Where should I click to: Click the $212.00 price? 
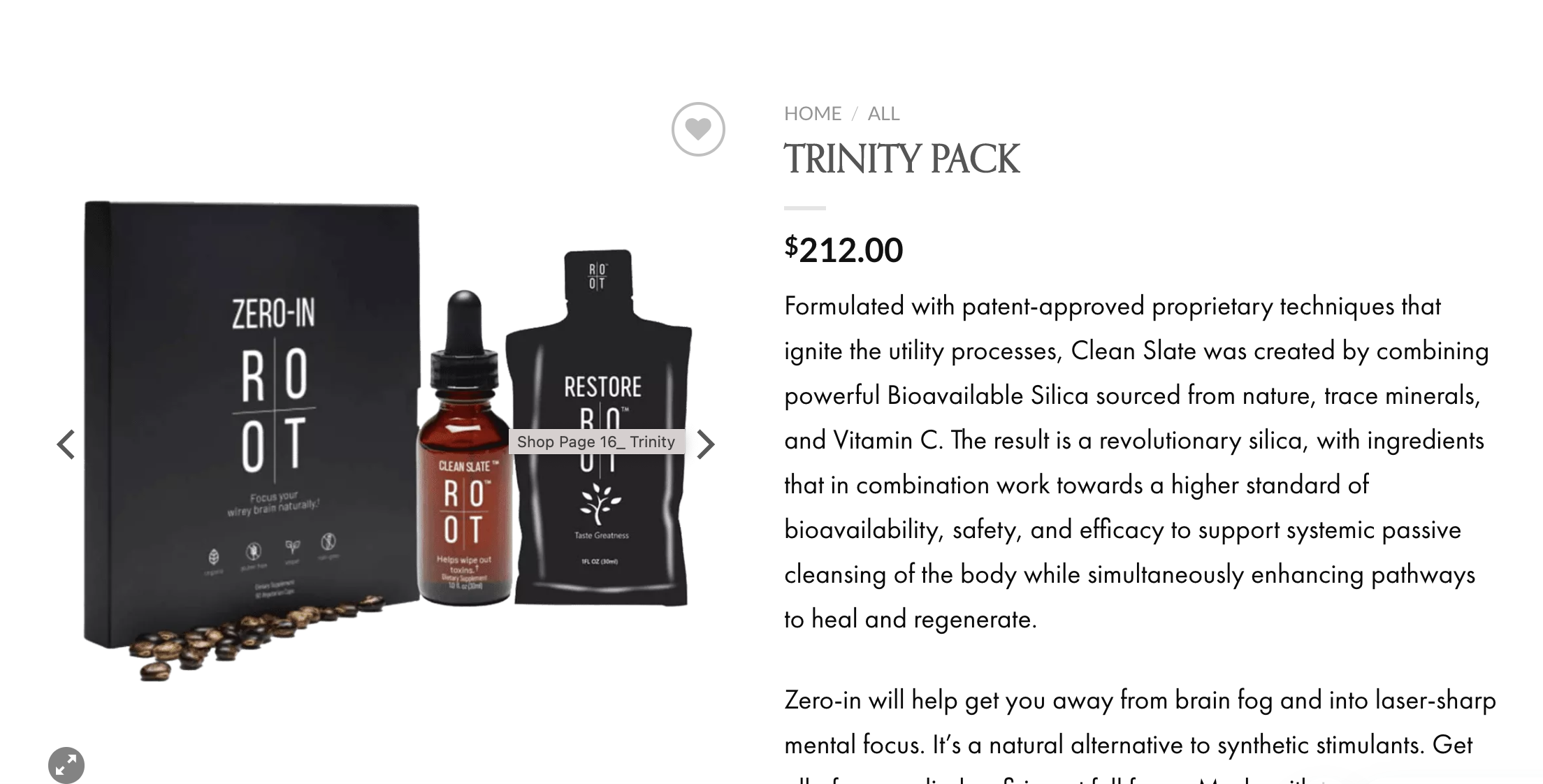pos(843,249)
